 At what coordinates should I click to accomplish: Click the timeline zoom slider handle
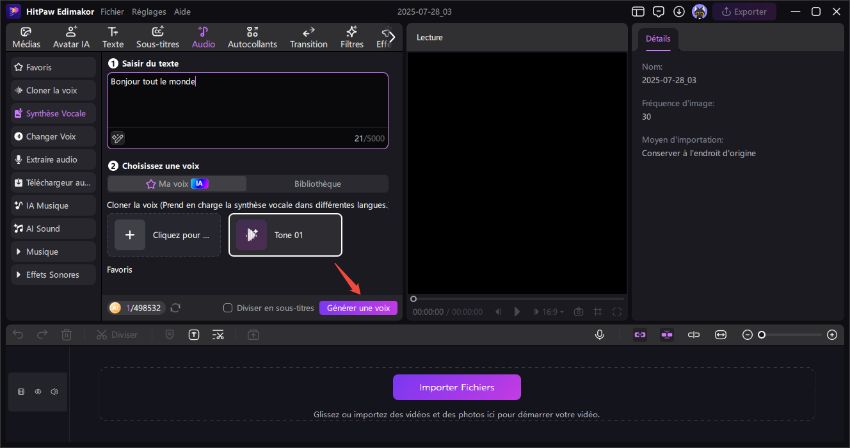(x=762, y=335)
